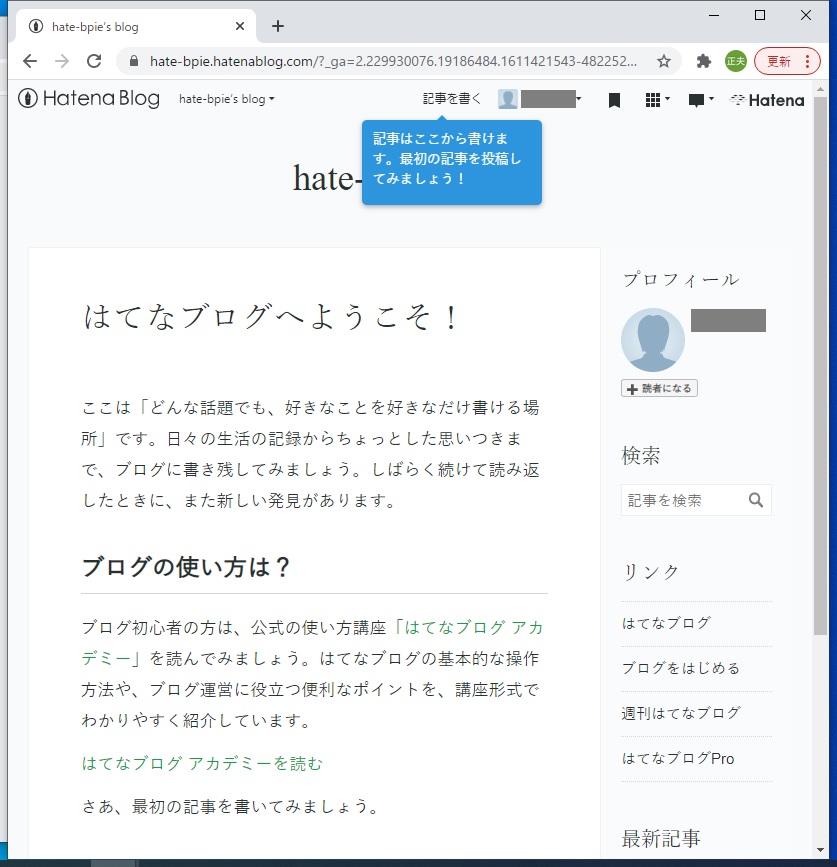Viewport: 837px width, 867px height.
Task: Click the Hatena logo at top right
Action: pyautogui.click(x=766, y=100)
